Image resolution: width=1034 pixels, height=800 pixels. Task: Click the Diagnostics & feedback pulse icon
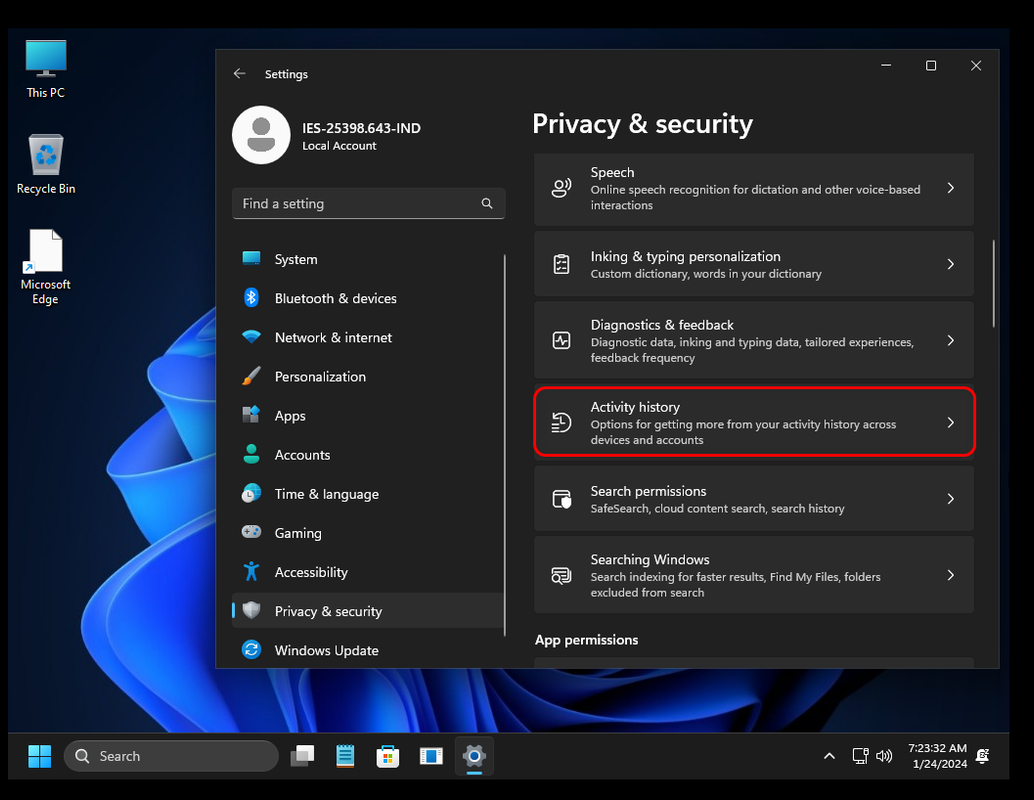pyautogui.click(x=561, y=340)
